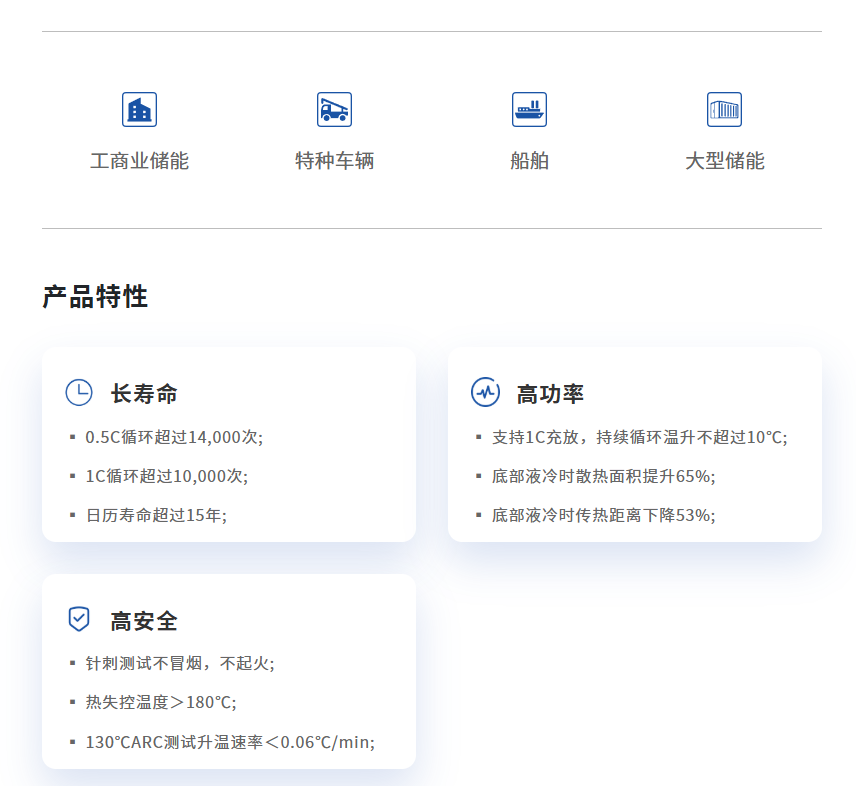Click the special vehicle truck icon

pyautogui.click(x=334, y=109)
